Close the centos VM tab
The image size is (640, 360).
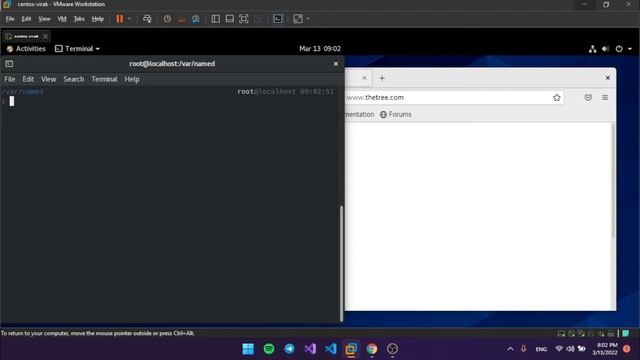point(46,36)
